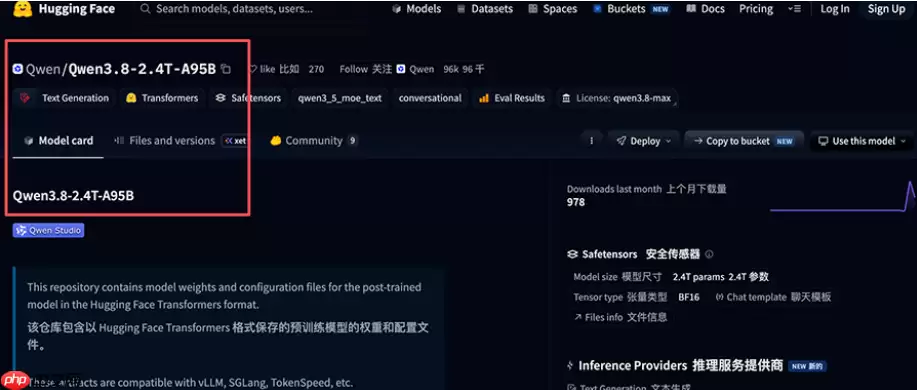Click the Safetensors tag icon

tap(220, 98)
